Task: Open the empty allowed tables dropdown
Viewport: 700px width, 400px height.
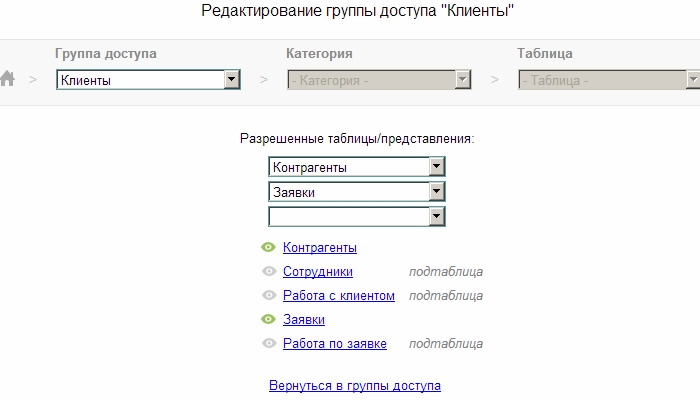Action: 356,216
